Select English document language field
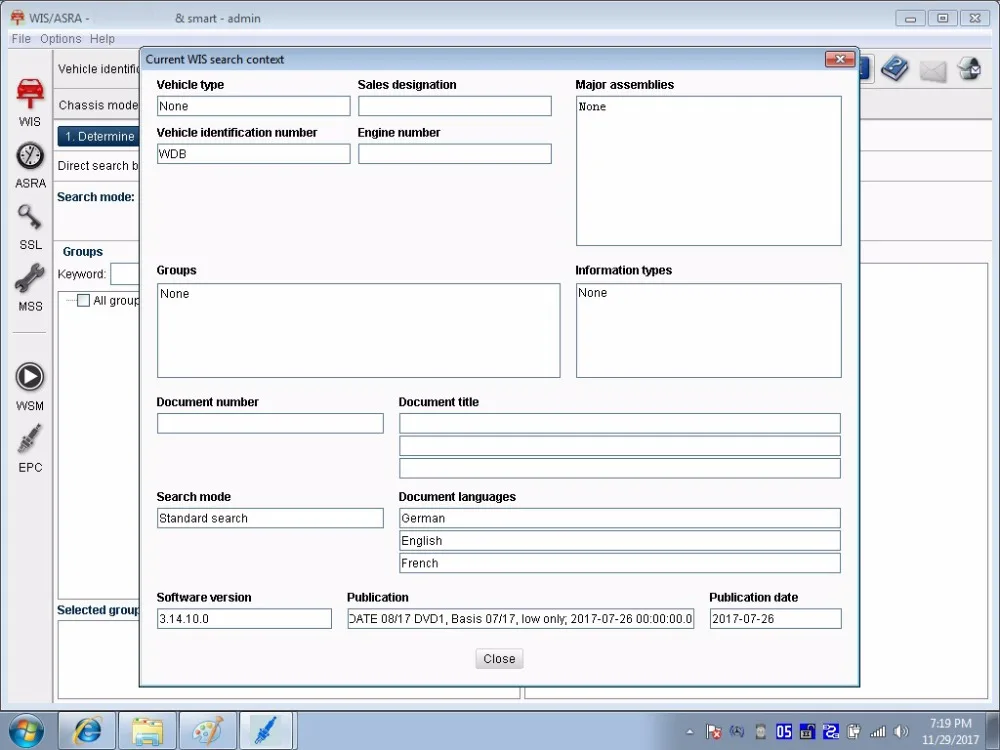Viewport: 1000px width, 750px height. [x=620, y=540]
